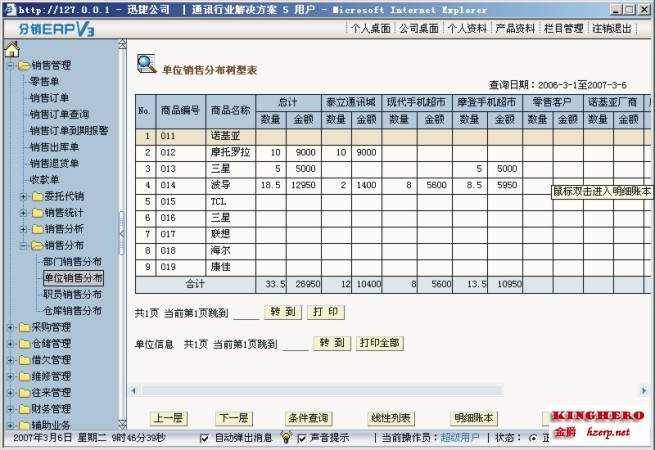Click the 明细账本 button

pos(474,418)
